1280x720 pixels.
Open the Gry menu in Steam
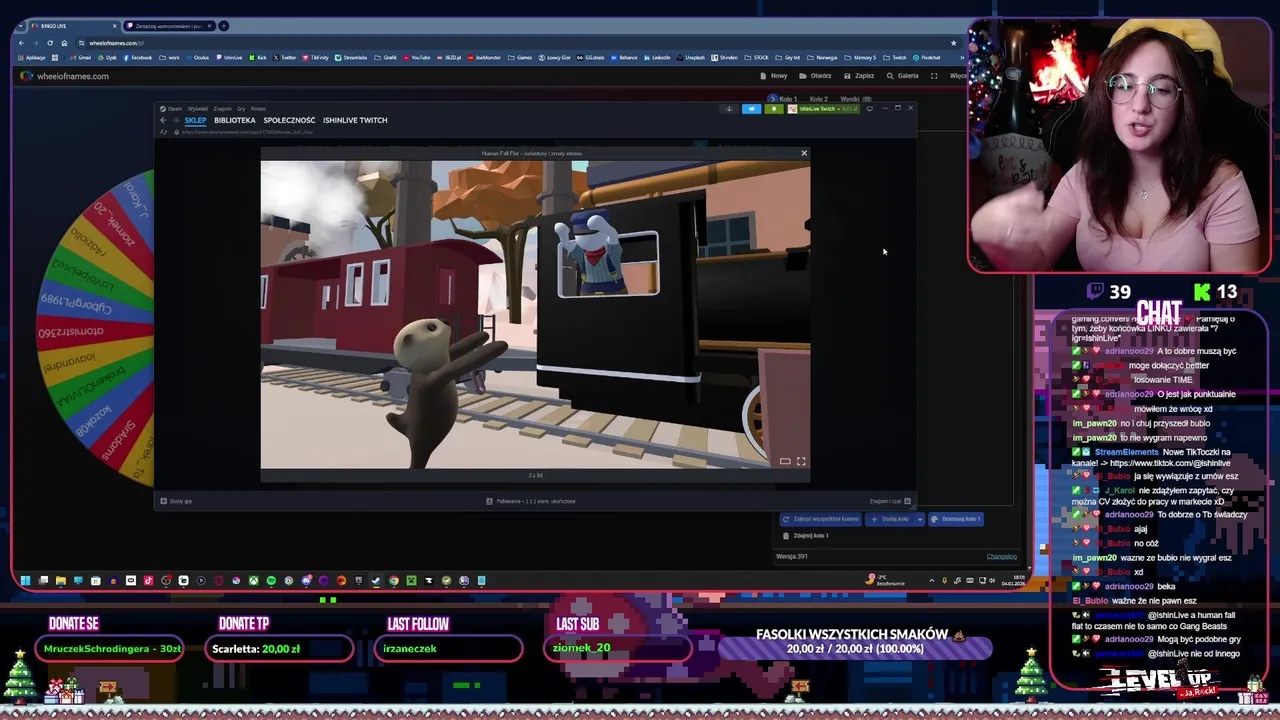click(241, 108)
